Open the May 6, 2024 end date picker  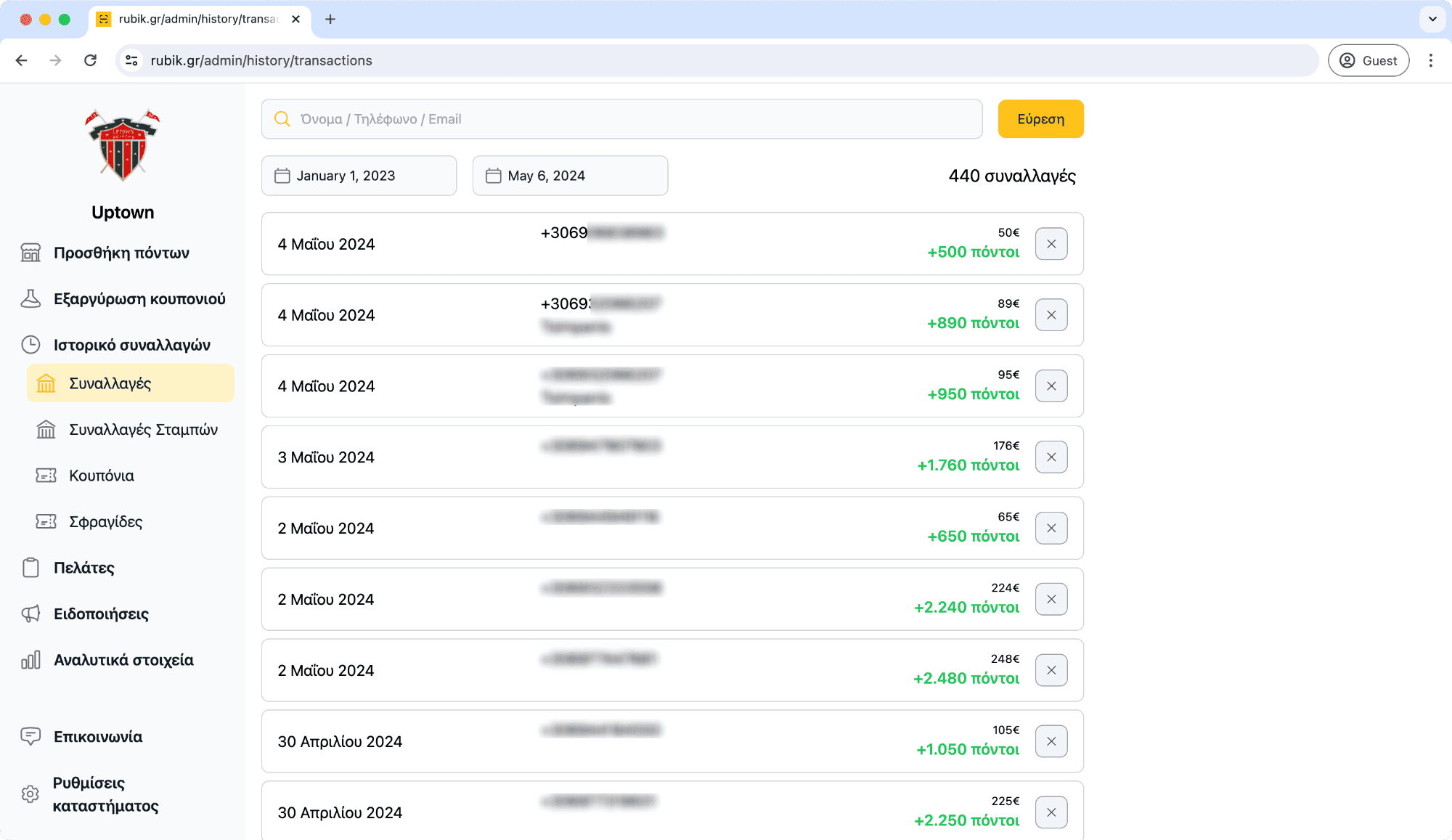pyautogui.click(x=570, y=176)
